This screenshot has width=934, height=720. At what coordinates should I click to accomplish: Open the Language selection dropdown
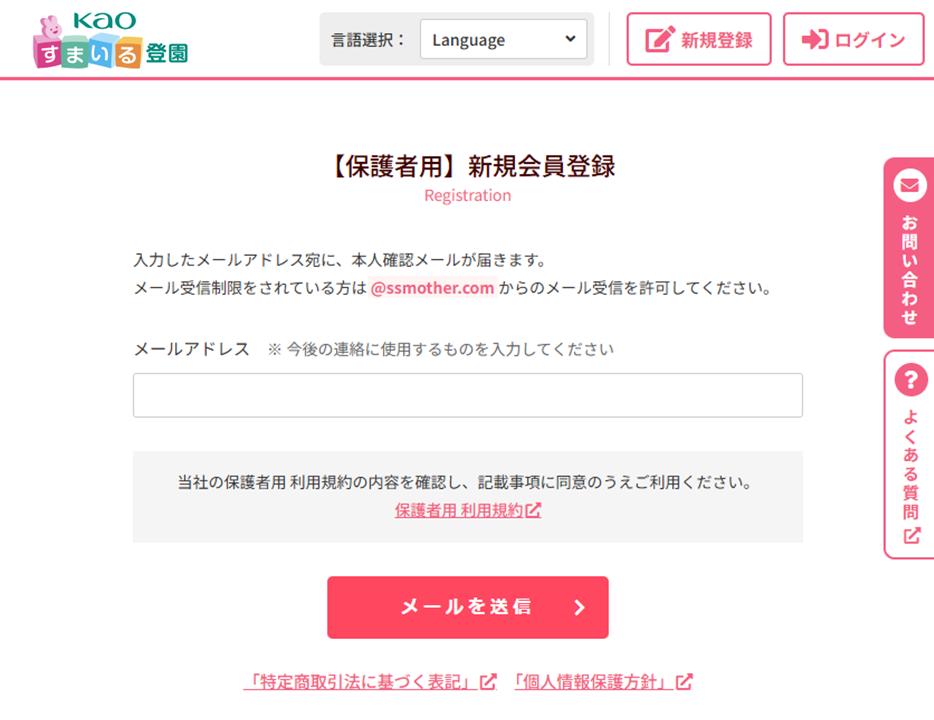[504, 39]
